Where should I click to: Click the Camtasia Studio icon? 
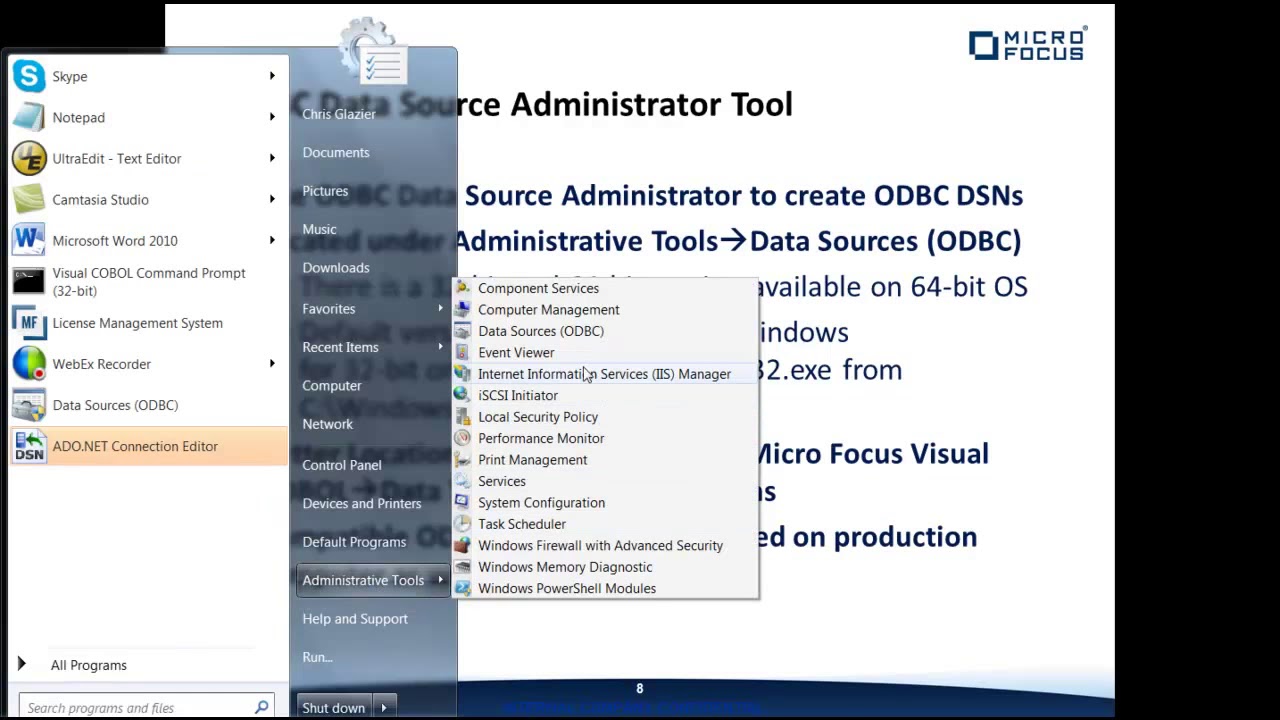(x=29, y=199)
